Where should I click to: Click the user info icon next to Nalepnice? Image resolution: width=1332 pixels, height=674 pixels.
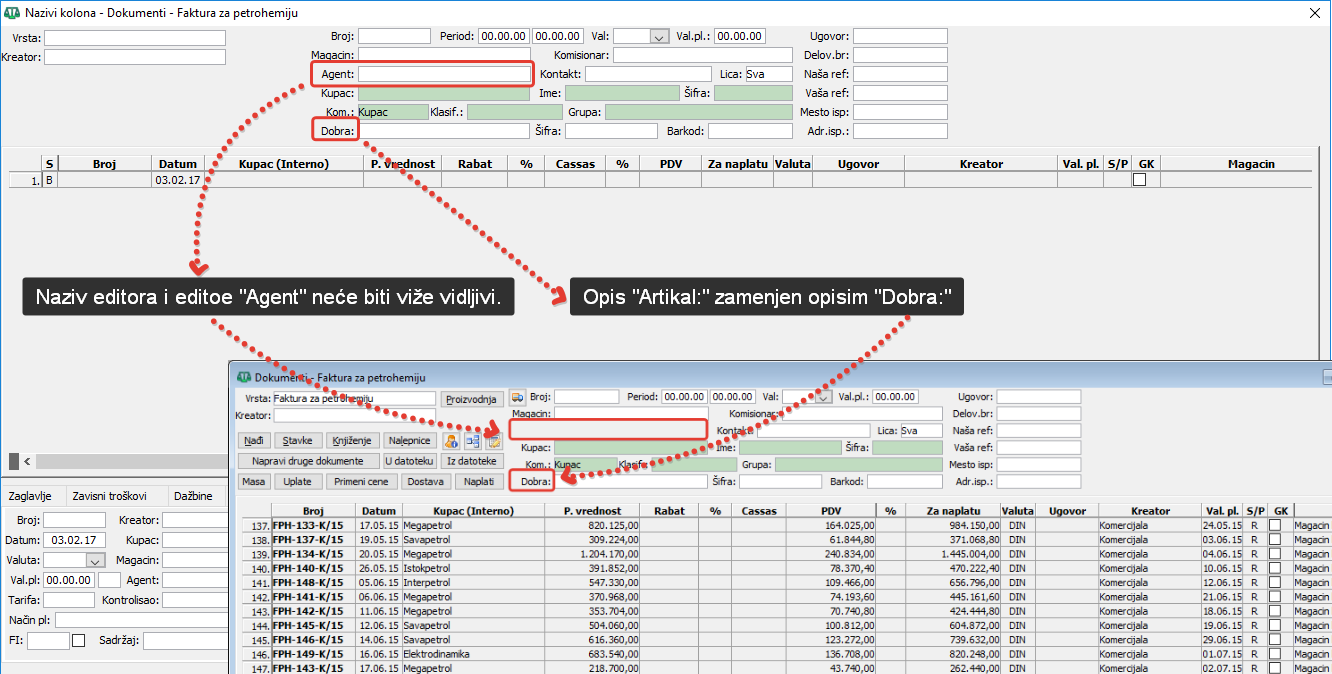point(451,440)
